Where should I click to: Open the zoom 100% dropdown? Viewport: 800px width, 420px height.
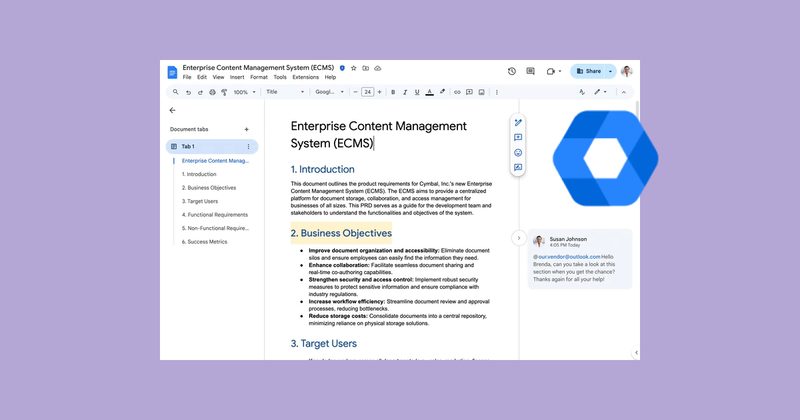[x=244, y=92]
